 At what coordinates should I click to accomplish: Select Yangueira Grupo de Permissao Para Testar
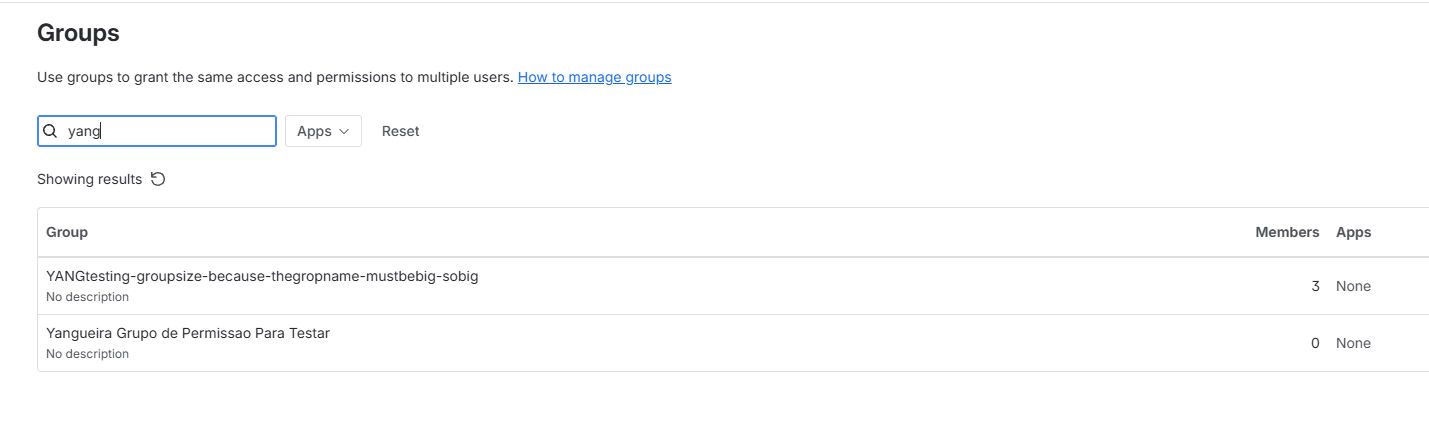point(188,333)
